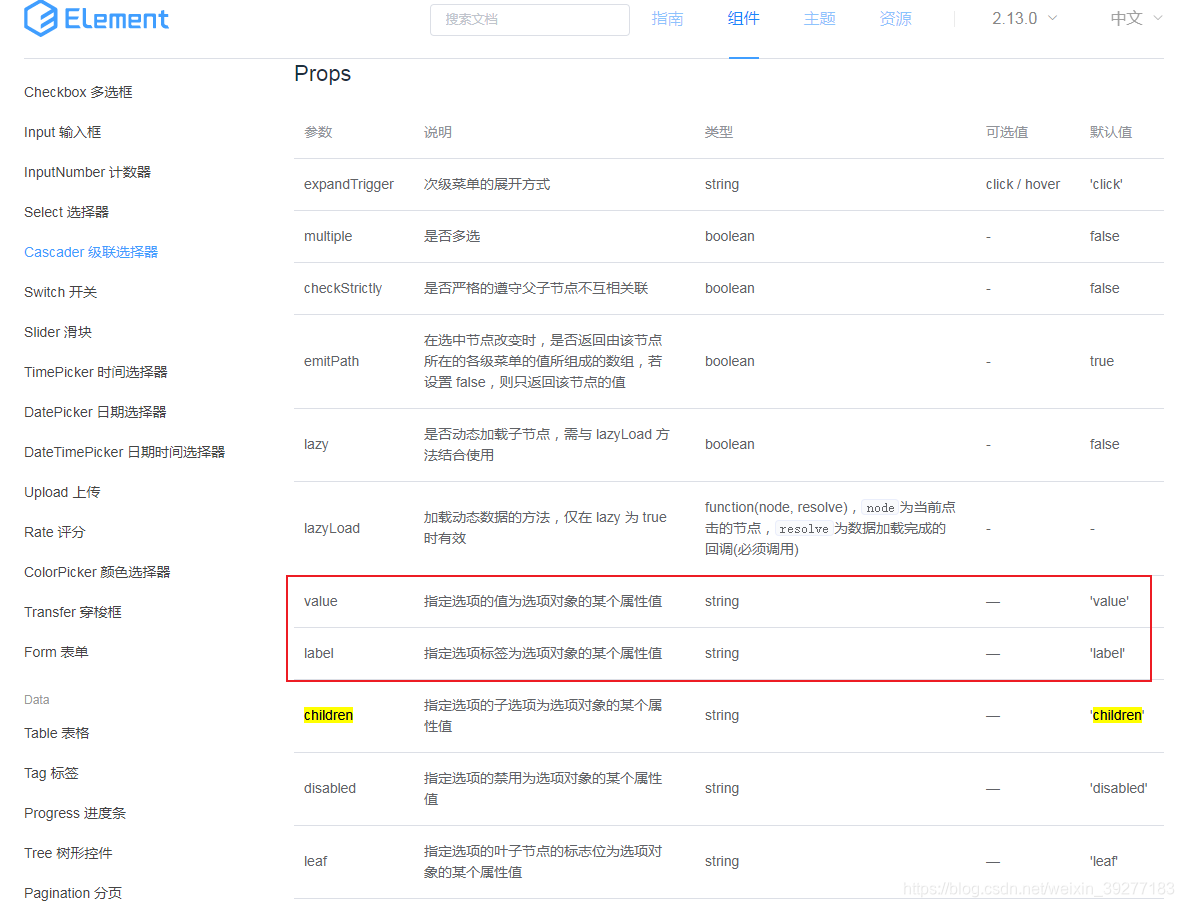The image size is (1184, 907).
Task: Click the highlighted children prop name
Action: click(328, 715)
